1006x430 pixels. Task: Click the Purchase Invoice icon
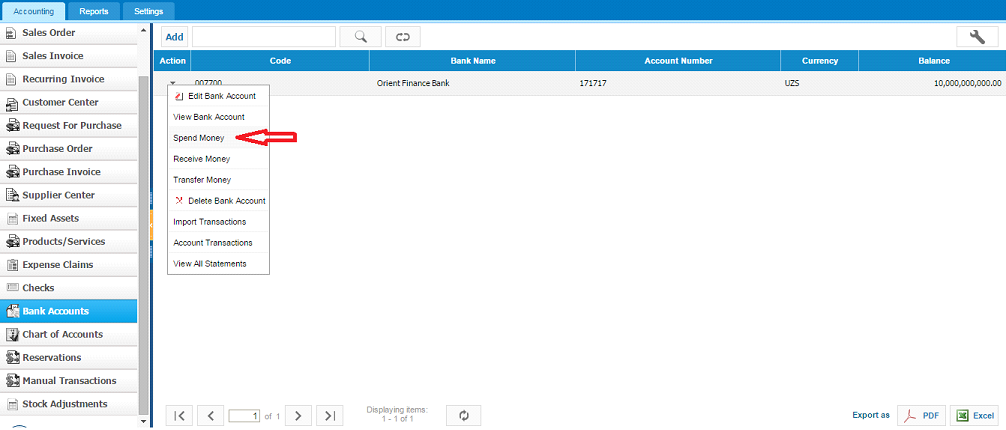[x=12, y=172]
